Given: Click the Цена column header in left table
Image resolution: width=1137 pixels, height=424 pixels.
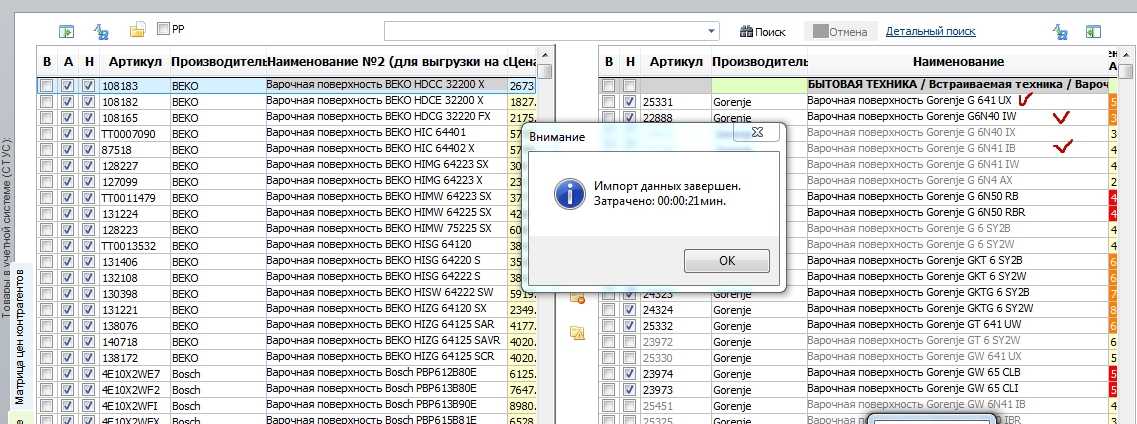Looking at the screenshot, I should point(522,62).
